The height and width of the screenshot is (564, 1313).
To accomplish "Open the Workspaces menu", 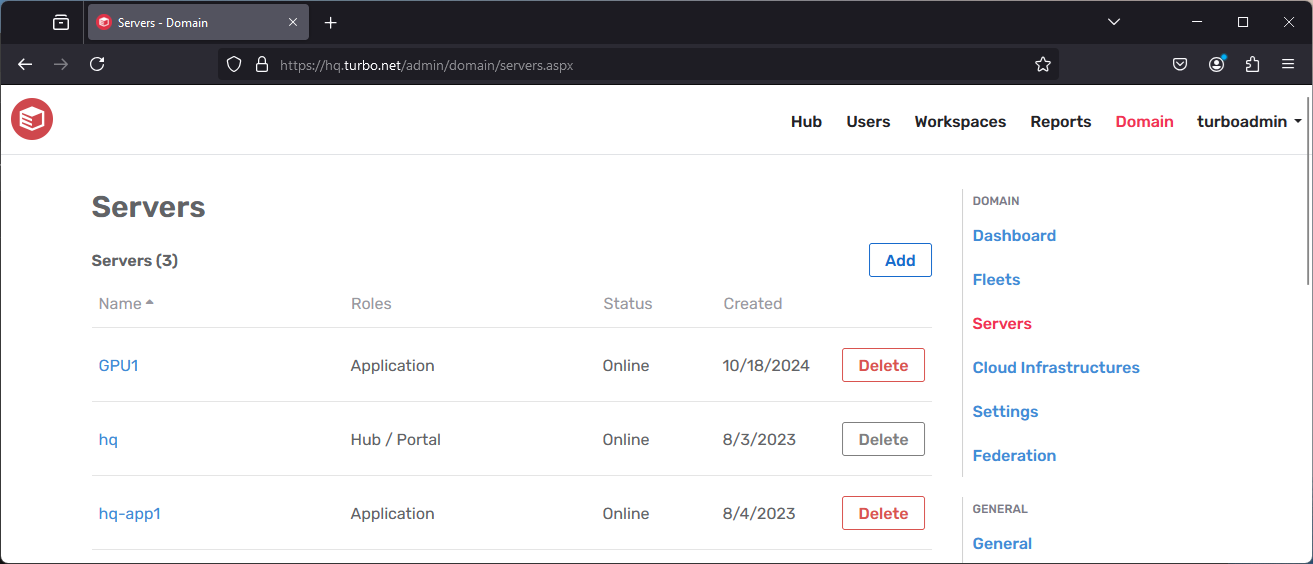I will click(960, 122).
